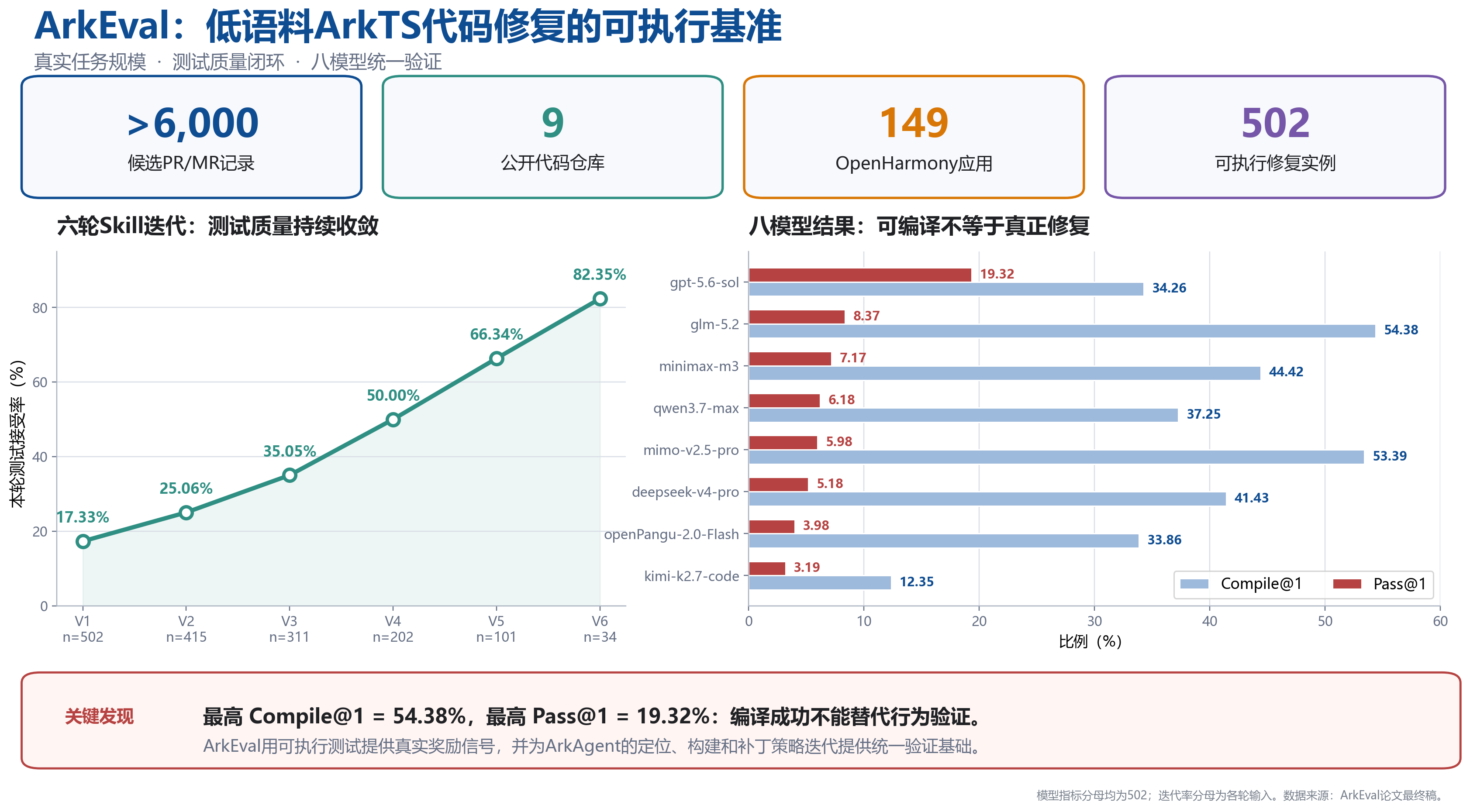
Task: Click the gpt-5.6-sol red Pass@1 bar
Action: 860,275
